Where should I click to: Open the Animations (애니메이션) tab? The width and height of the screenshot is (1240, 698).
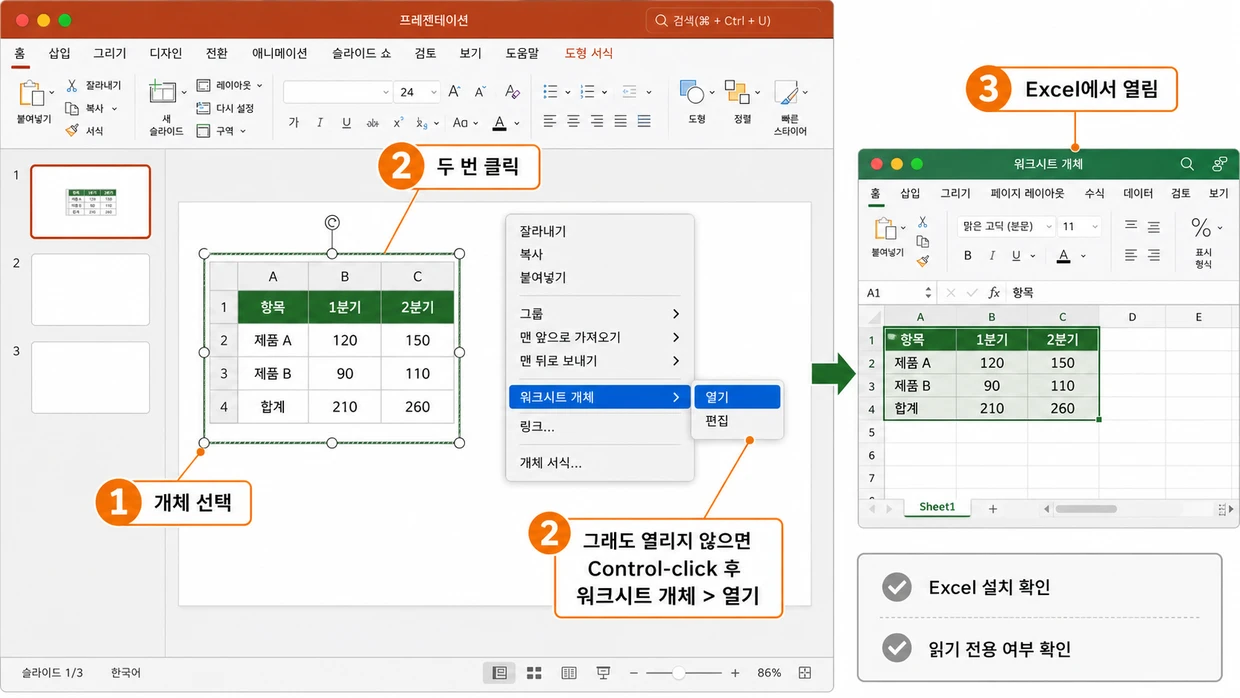coord(279,54)
